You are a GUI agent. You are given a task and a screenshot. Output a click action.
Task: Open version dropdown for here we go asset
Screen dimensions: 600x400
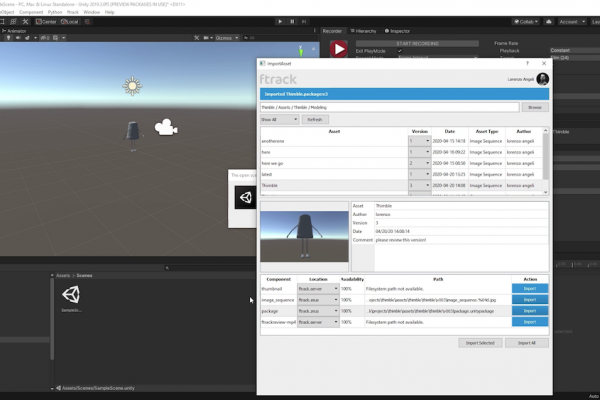pyautogui.click(x=419, y=163)
